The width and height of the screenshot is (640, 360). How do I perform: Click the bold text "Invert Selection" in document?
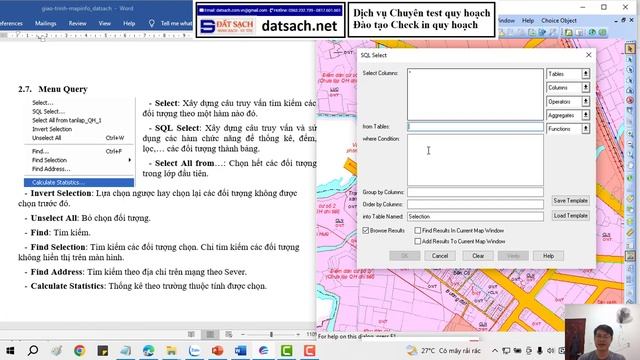click(x=61, y=193)
